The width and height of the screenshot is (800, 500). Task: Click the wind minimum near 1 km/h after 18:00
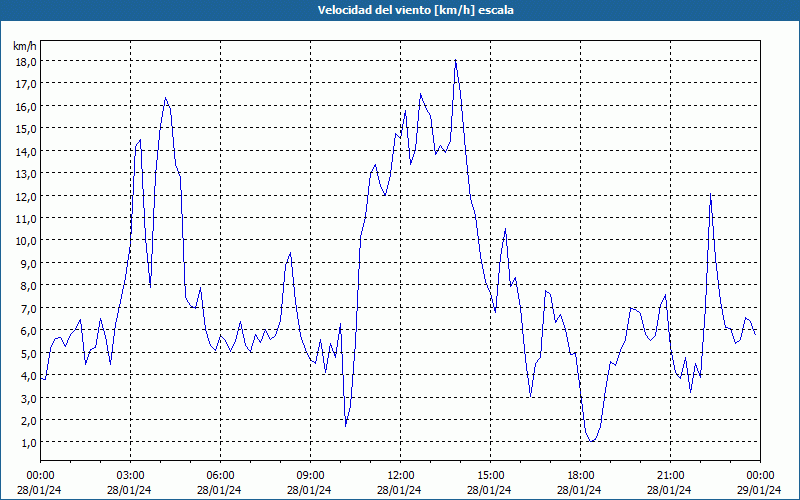point(591,441)
